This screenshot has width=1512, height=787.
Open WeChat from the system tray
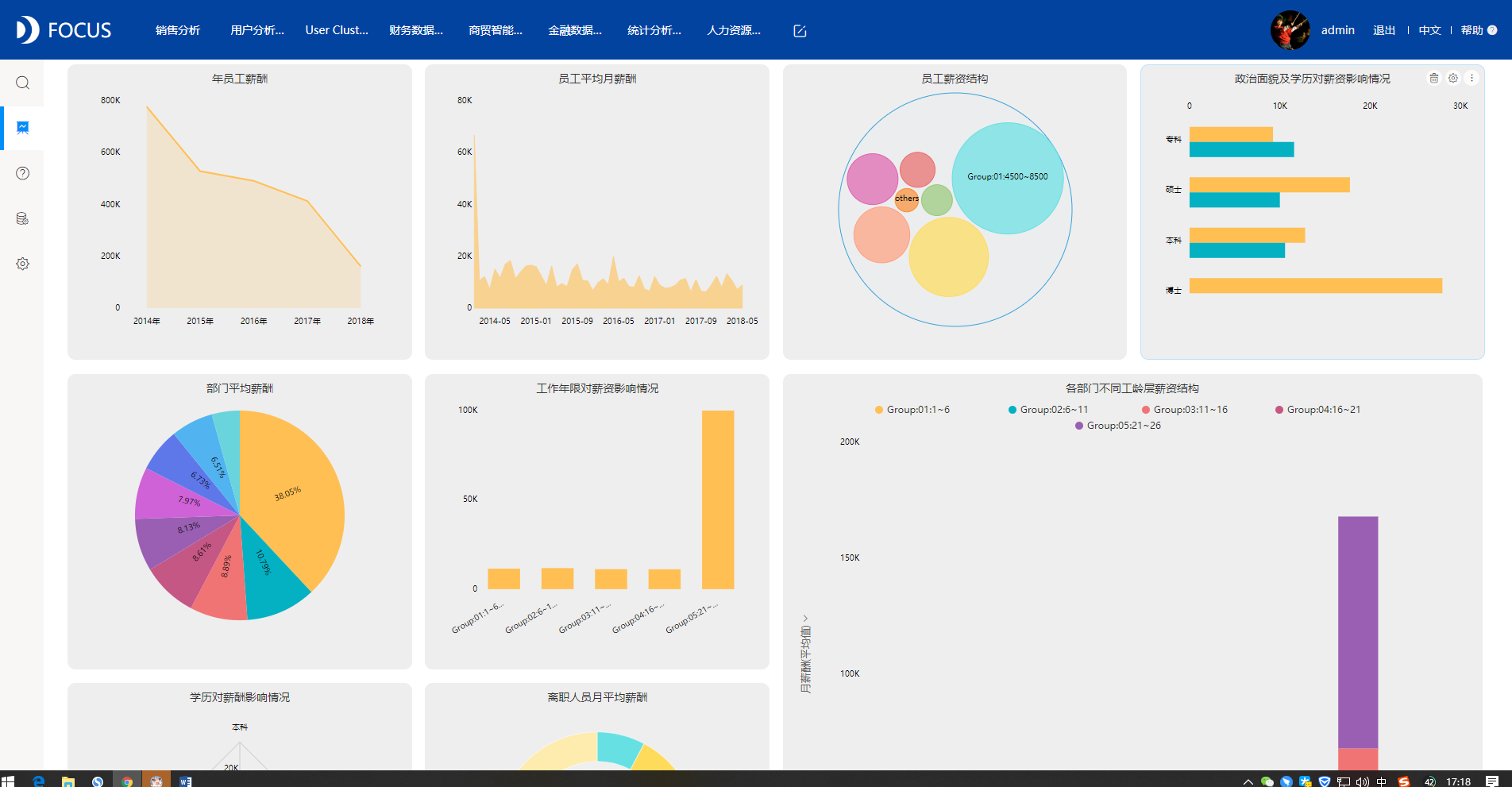1267,781
